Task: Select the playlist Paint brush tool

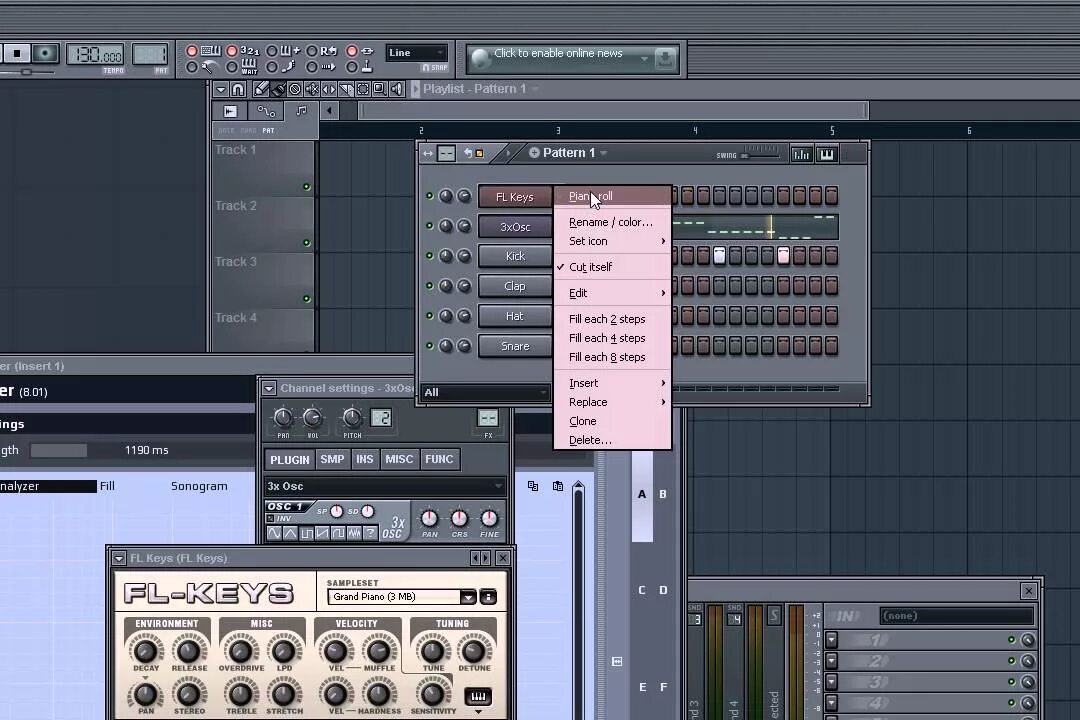Action: [278, 89]
